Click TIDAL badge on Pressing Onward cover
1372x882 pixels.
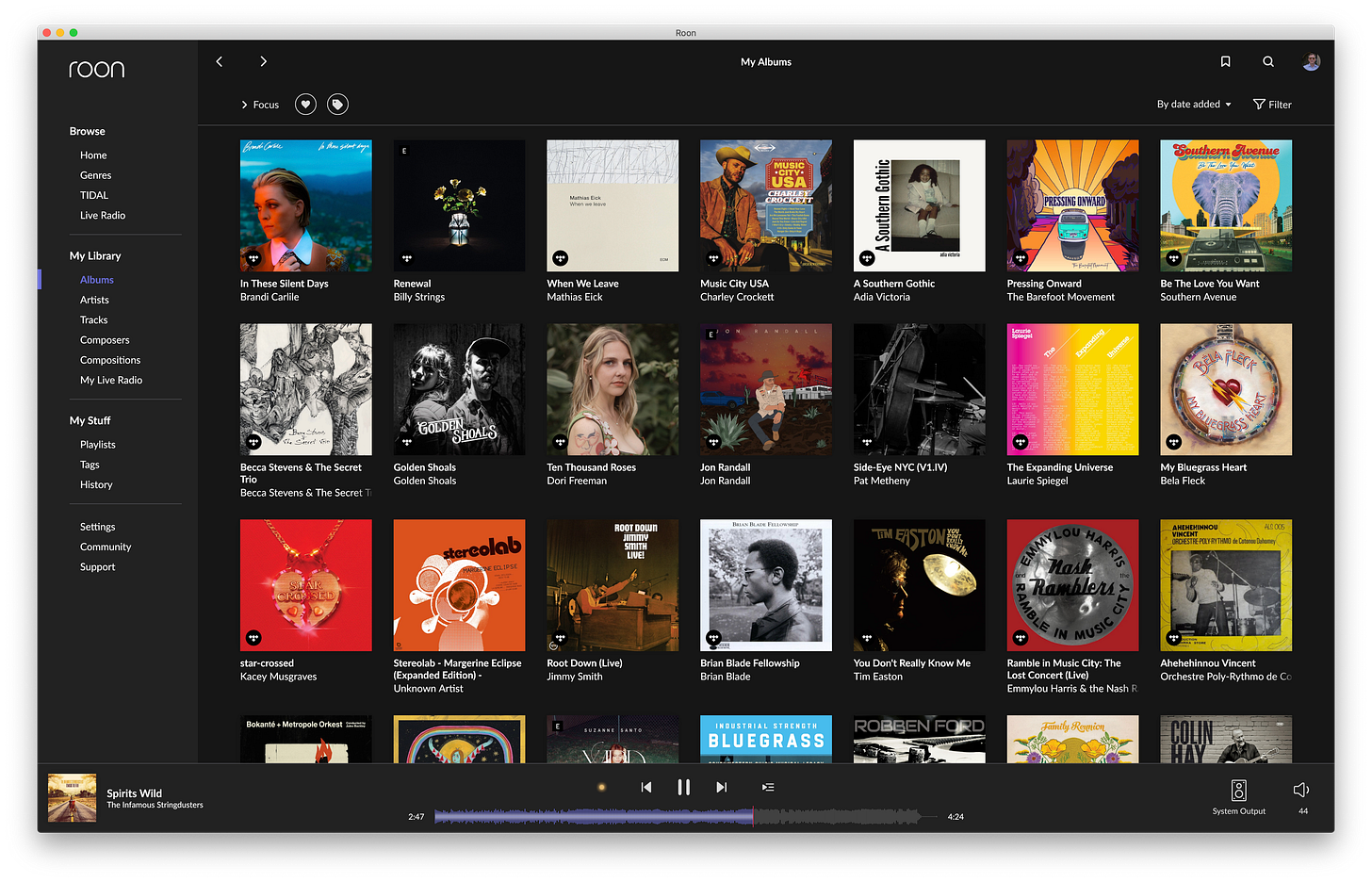[x=1021, y=258]
